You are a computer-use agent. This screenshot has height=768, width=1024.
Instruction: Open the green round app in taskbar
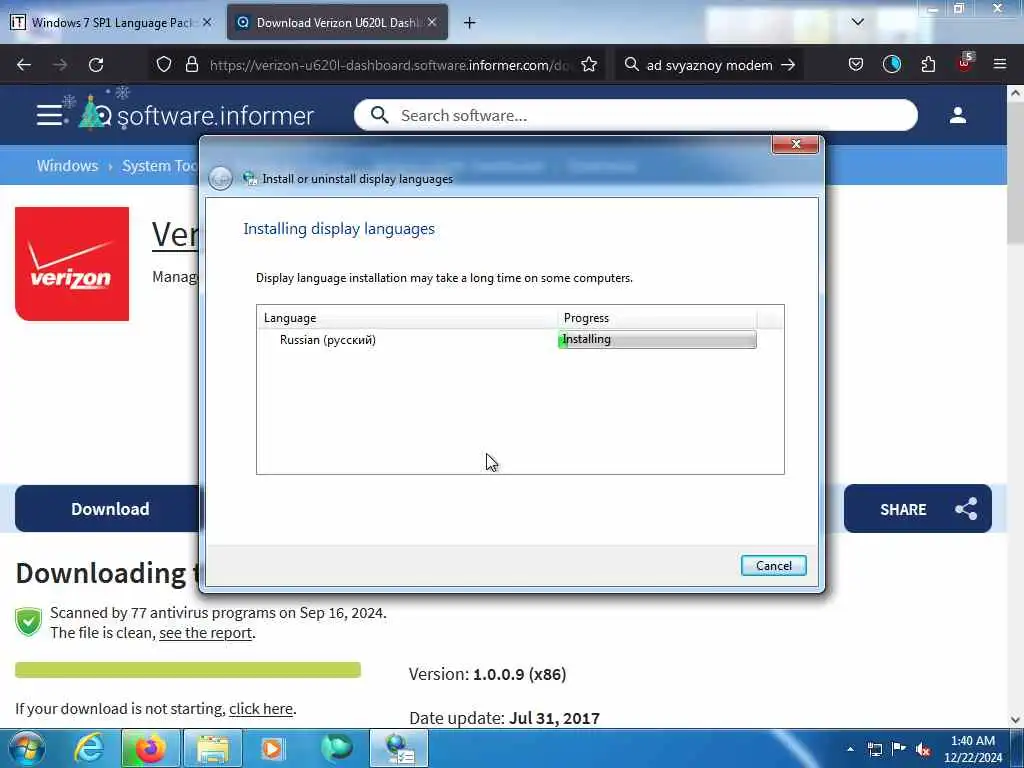point(336,748)
